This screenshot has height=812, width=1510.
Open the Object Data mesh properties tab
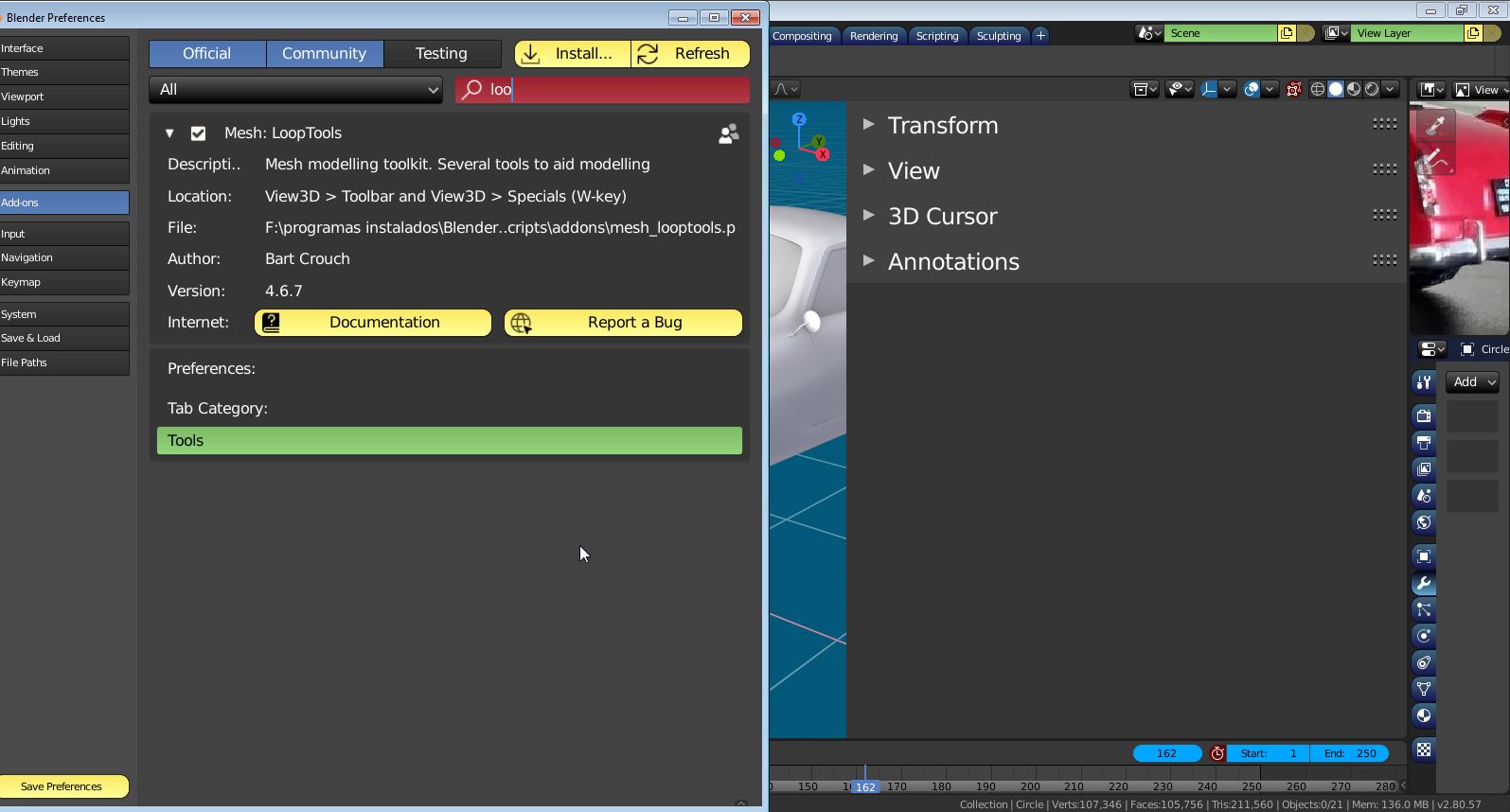point(1423,689)
